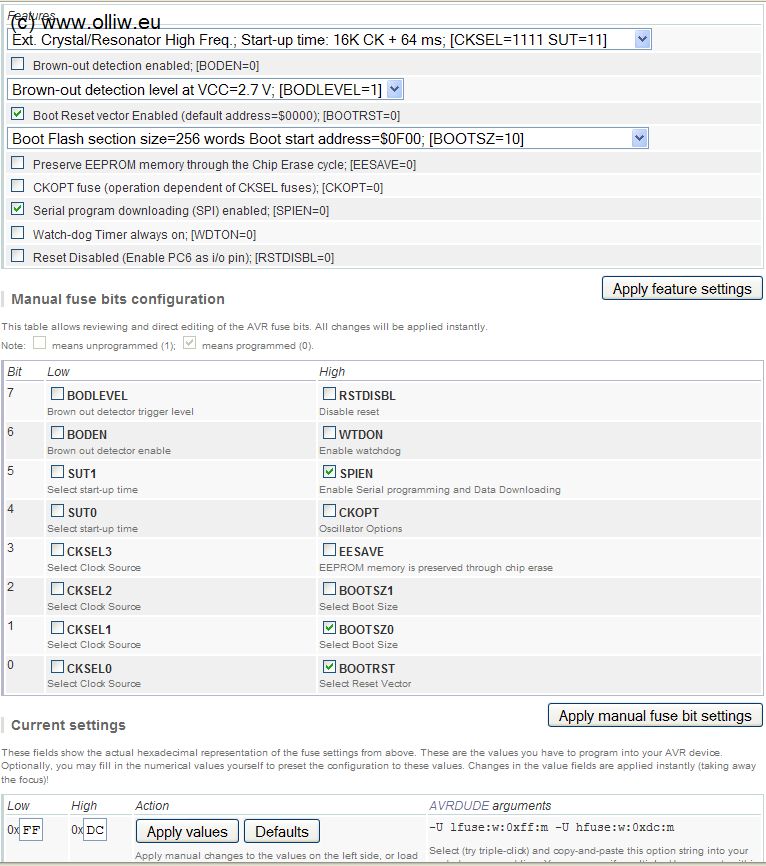
Task: Click Apply manual fuse bit settings
Action: click(655, 716)
